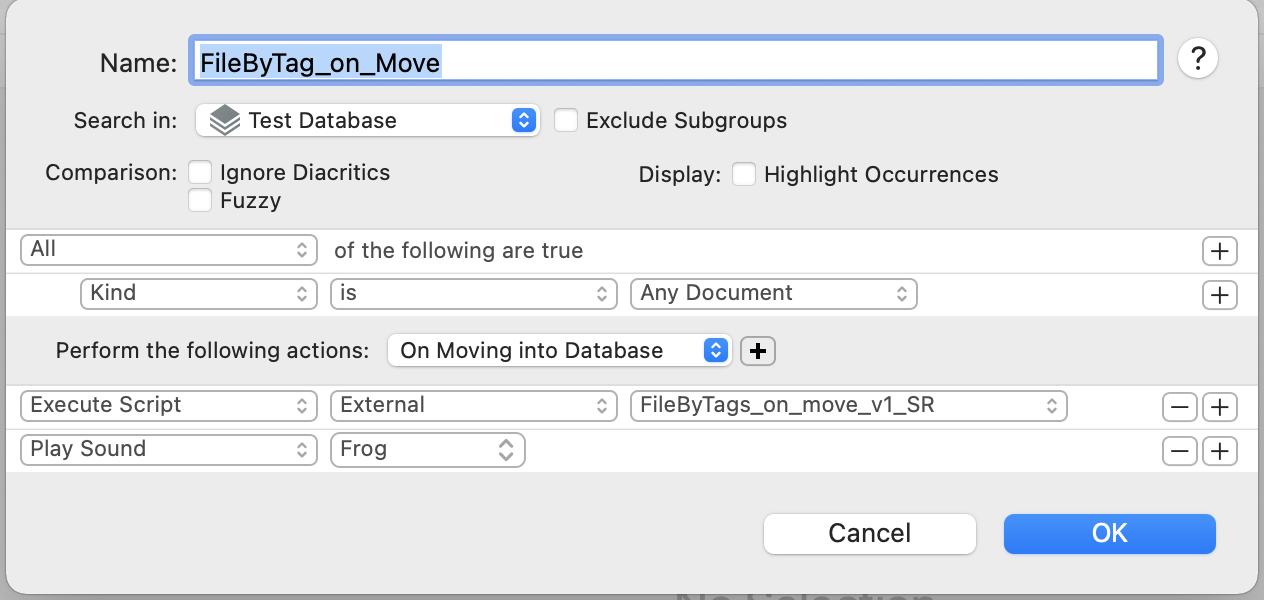Add a condition after the Kind row
This screenshot has height=600, width=1264.
pos(1219,295)
